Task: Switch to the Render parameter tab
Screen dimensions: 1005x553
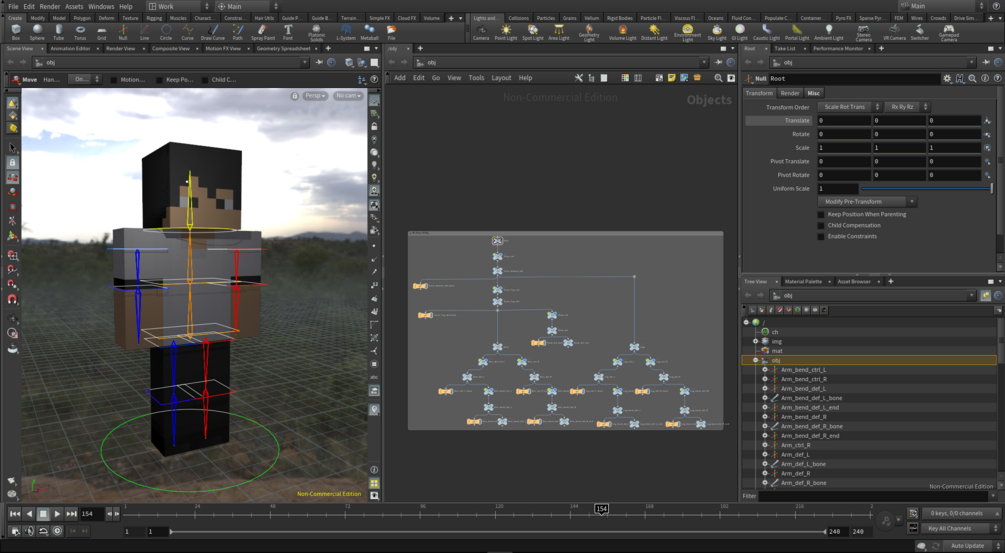Action: click(790, 93)
